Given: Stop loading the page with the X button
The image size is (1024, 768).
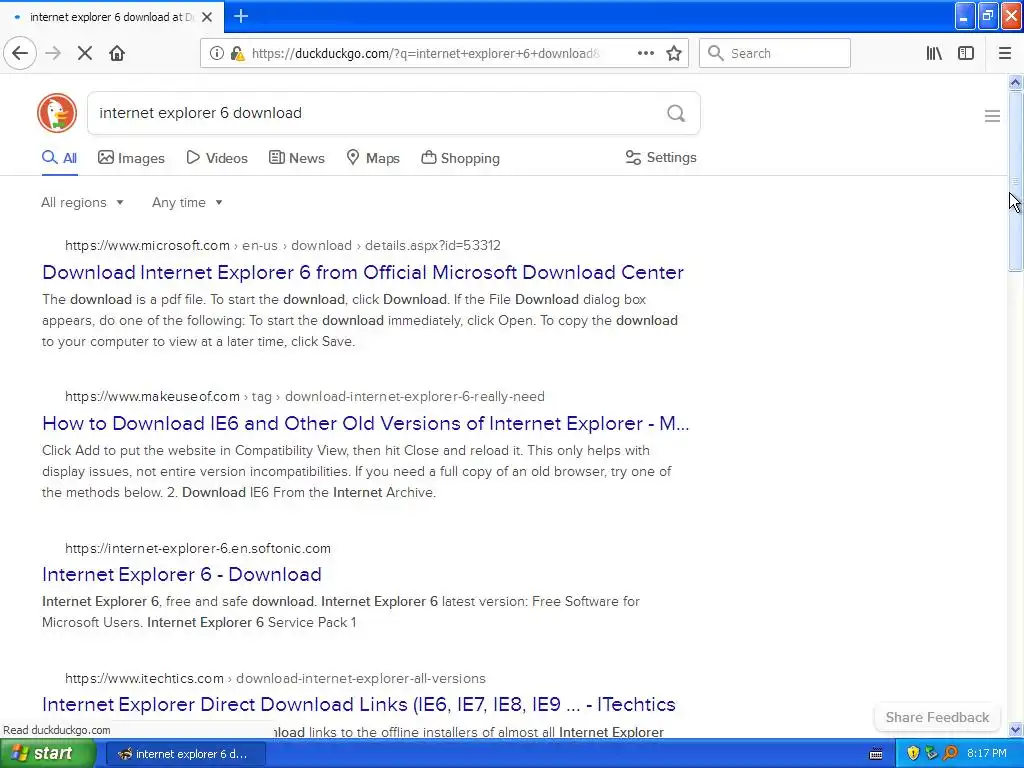Looking at the screenshot, I should pos(85,53).
